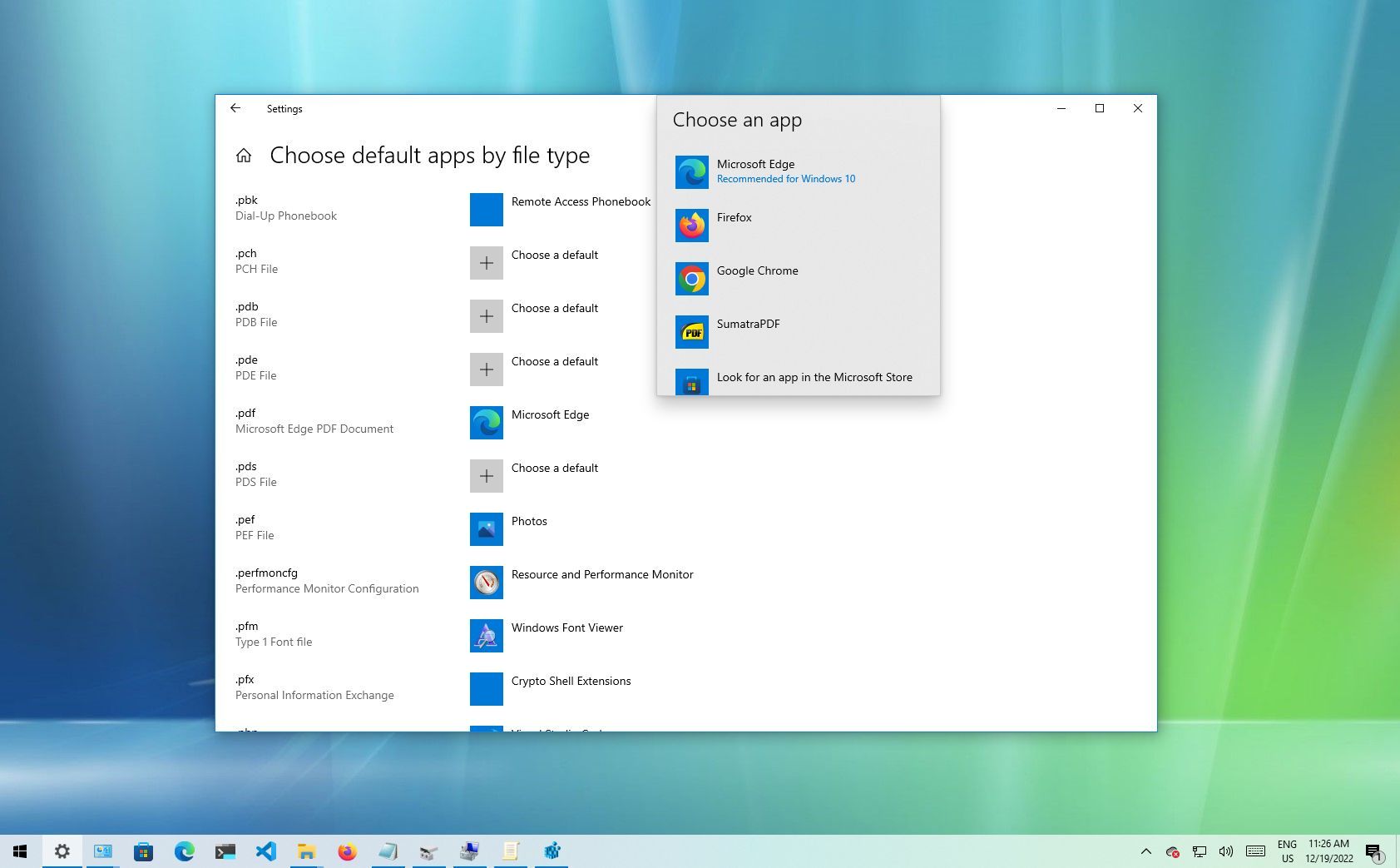Screen dimensions: 1400x868
Task: Open Choose a default for .pch files
Action: point(535,262)
